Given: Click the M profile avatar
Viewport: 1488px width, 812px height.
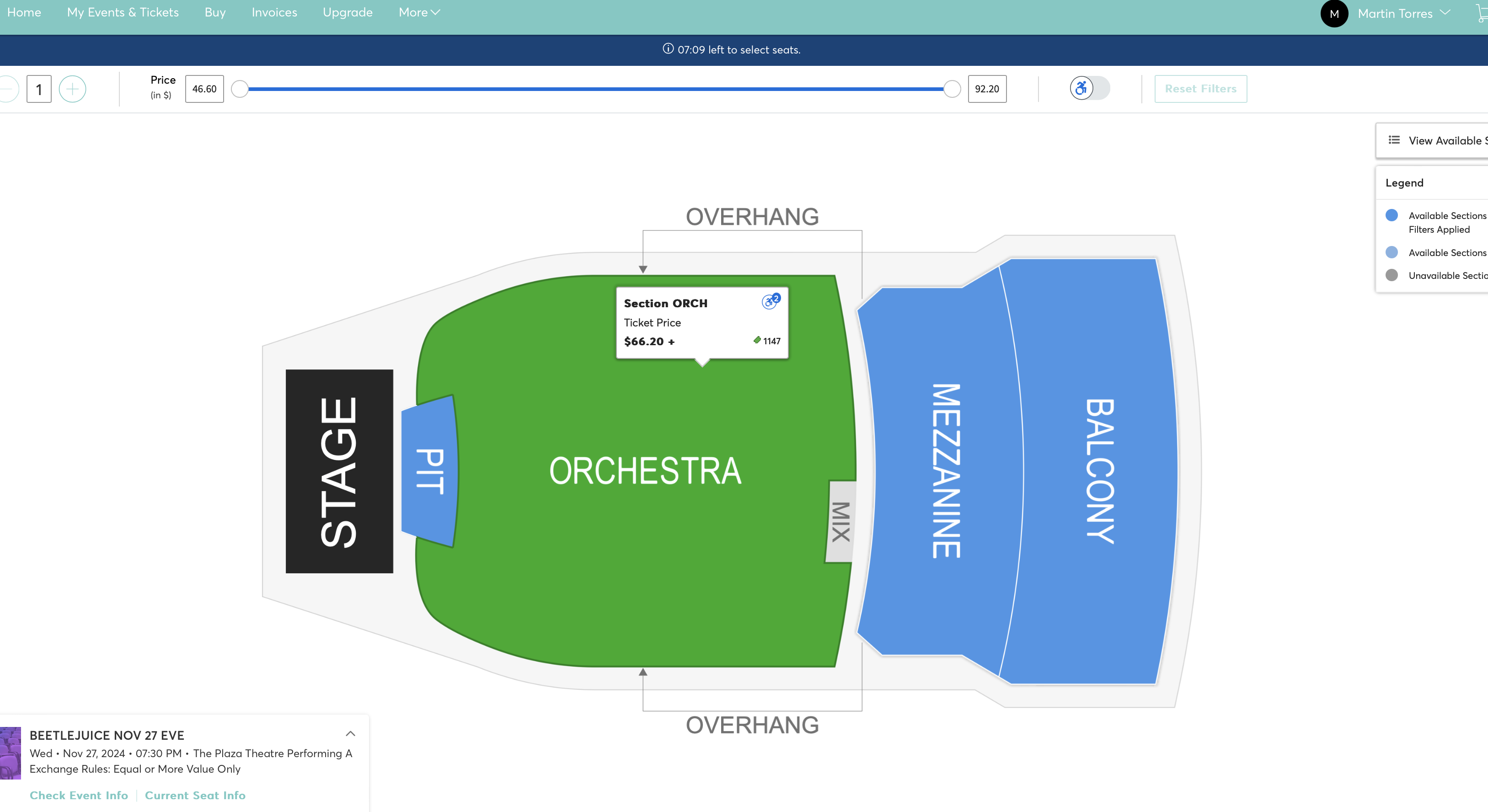Looking at the screenshot, I should pyautogui.click(x=1334, y=14).
